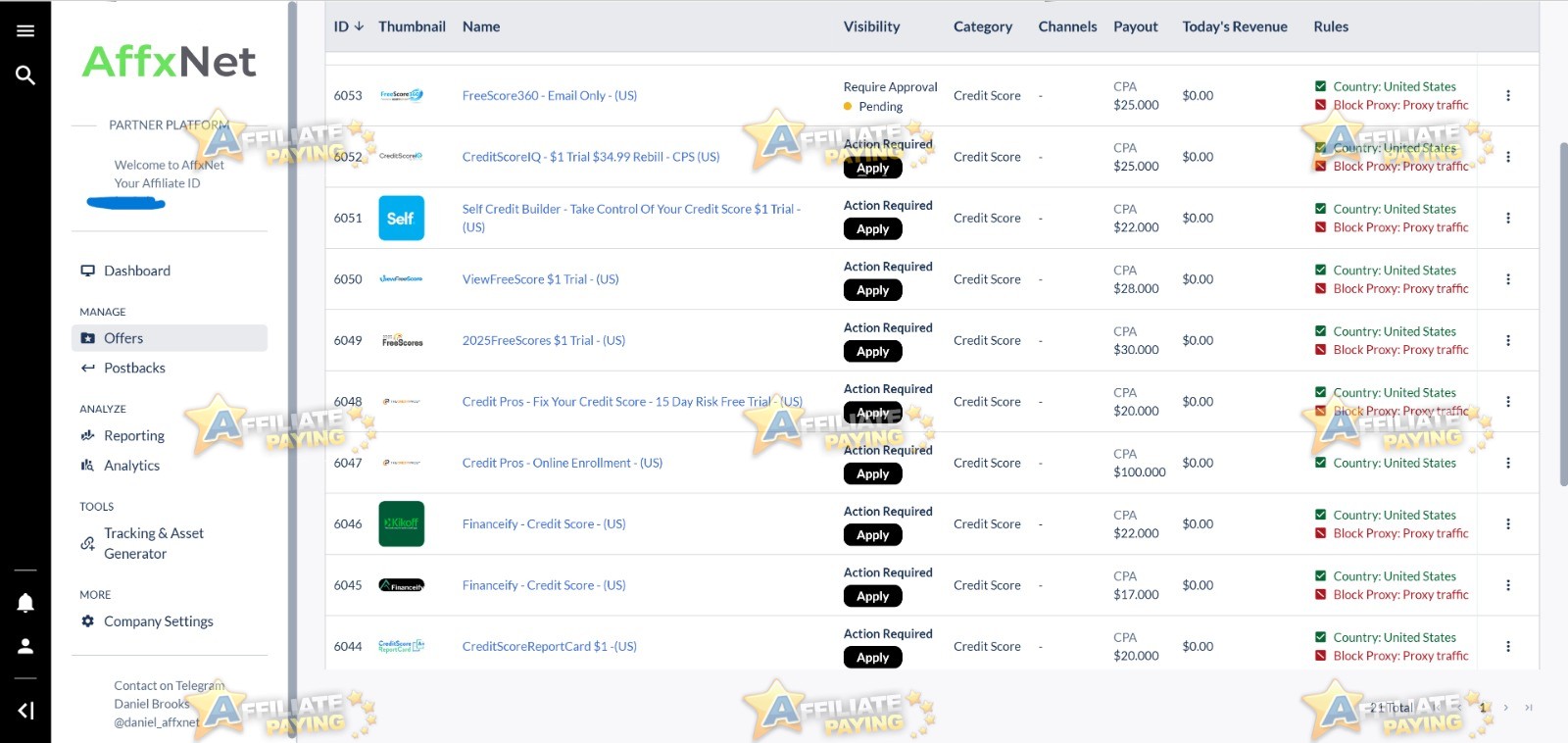Apply to Financeify offer 6045
Screen dimensions: 1568x743
[872, 596]
